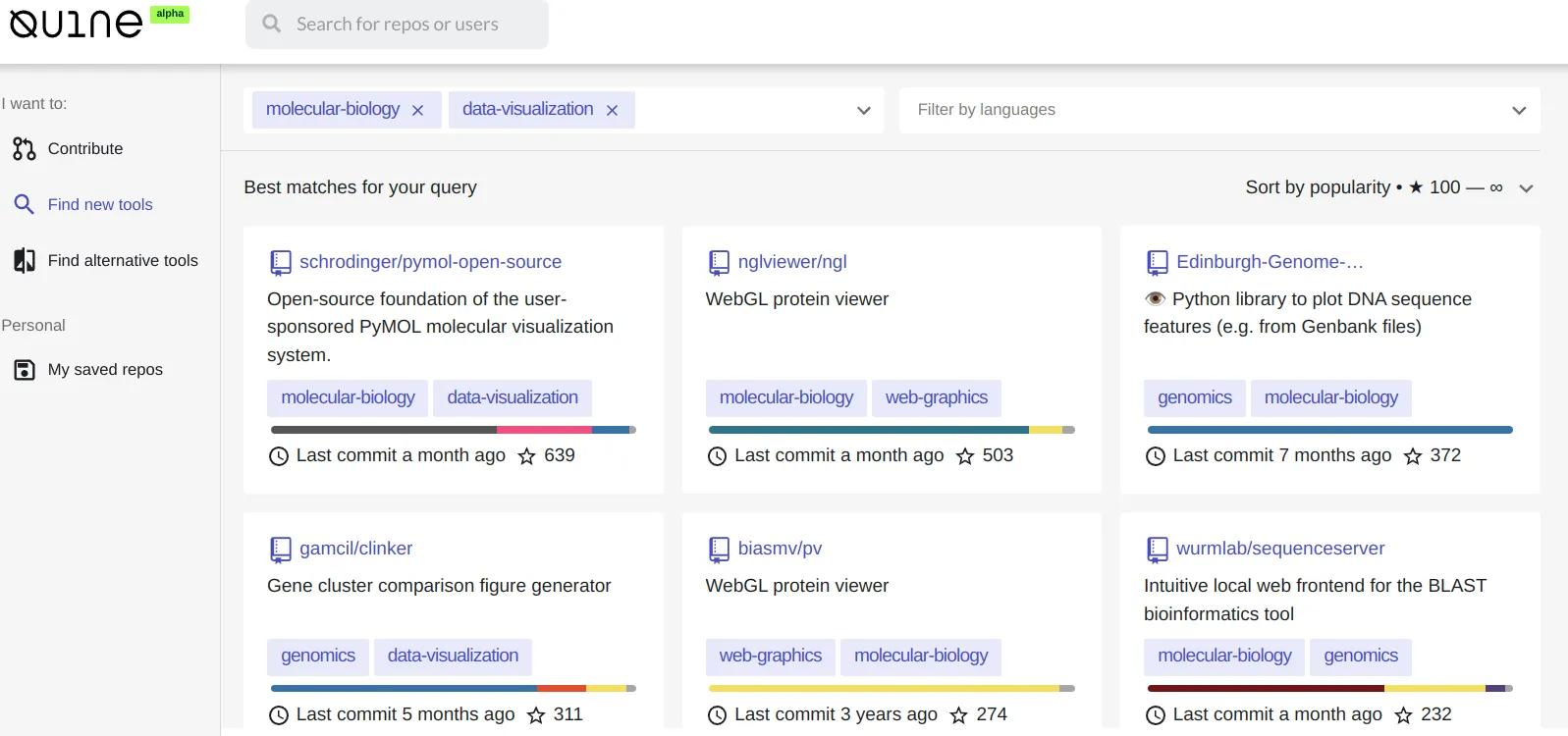The width and height of the screenshot is (1568, 736).
Task: Click the star icon next to 503
Action: pos(965,456)
